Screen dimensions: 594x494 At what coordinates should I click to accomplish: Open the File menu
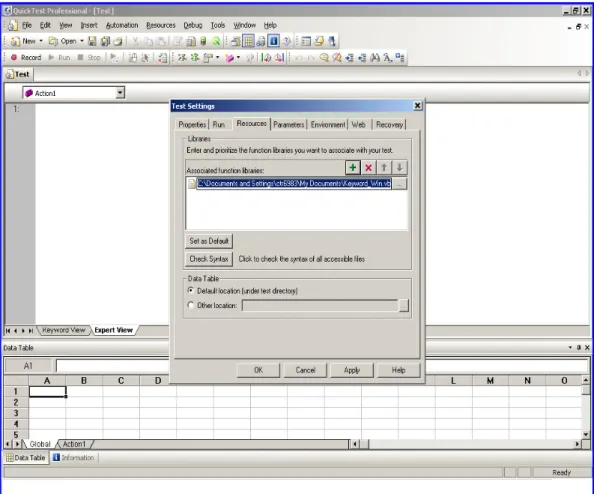click(27, 25)
